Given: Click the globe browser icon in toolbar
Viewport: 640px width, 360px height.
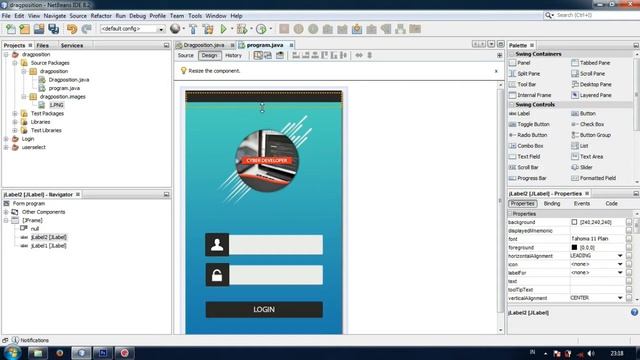Looking at the screenshot, I should point(175,29).
